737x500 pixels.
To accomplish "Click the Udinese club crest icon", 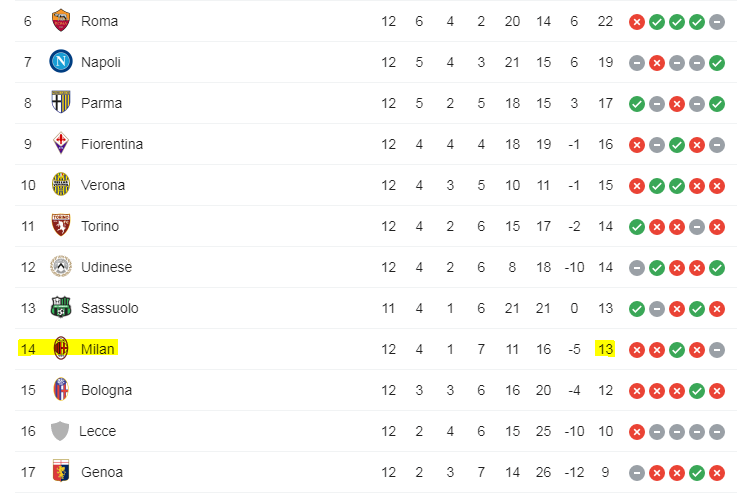I will point(60,267).
